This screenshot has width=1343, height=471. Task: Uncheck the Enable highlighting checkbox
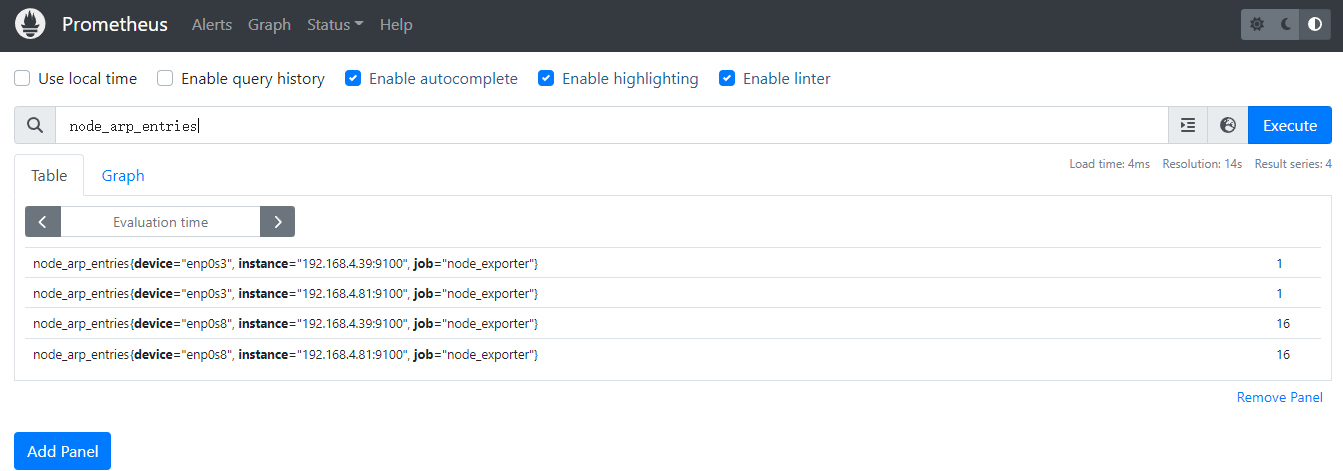point(546,78)
